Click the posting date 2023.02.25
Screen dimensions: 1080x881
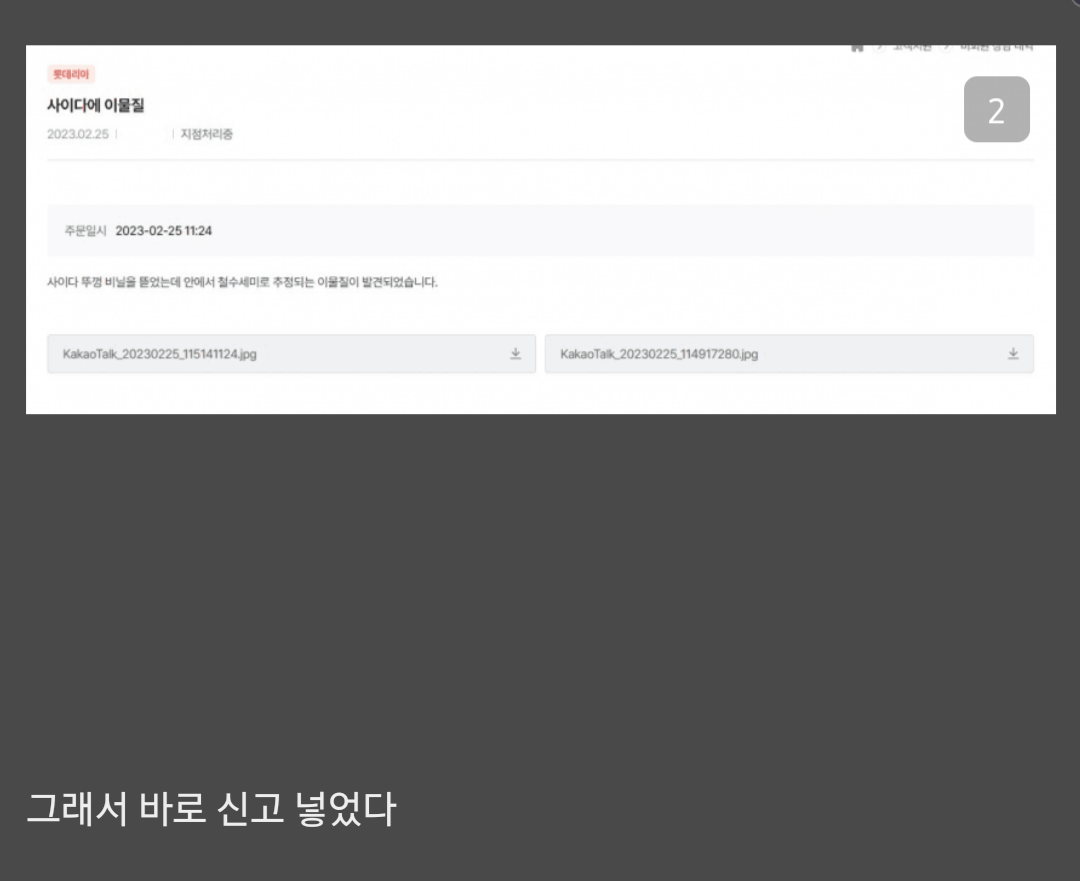[x=78, y=134]
